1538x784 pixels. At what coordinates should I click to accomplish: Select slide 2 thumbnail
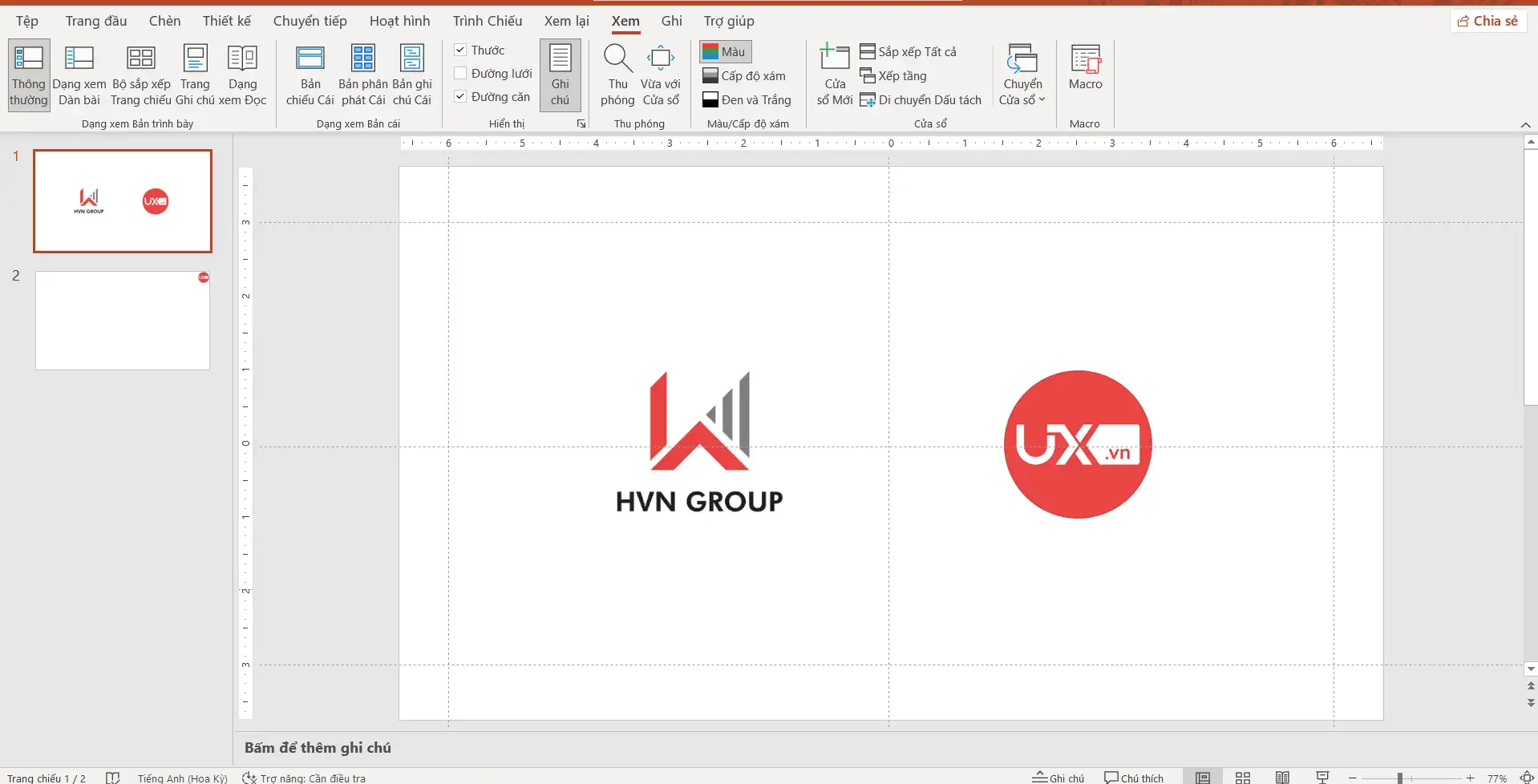tap(123, 321)
